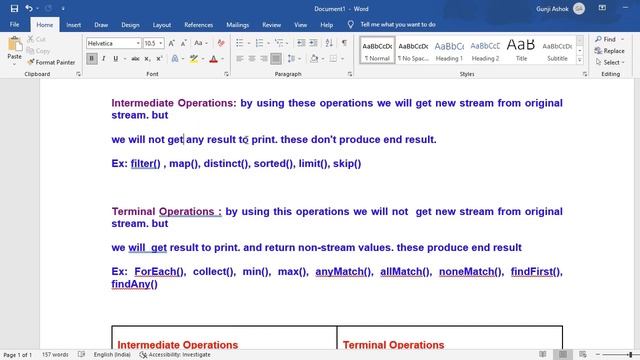This screenshot has height=360, width=640.
Task: Click the Replace button
Action: click(x=610, y=51)
